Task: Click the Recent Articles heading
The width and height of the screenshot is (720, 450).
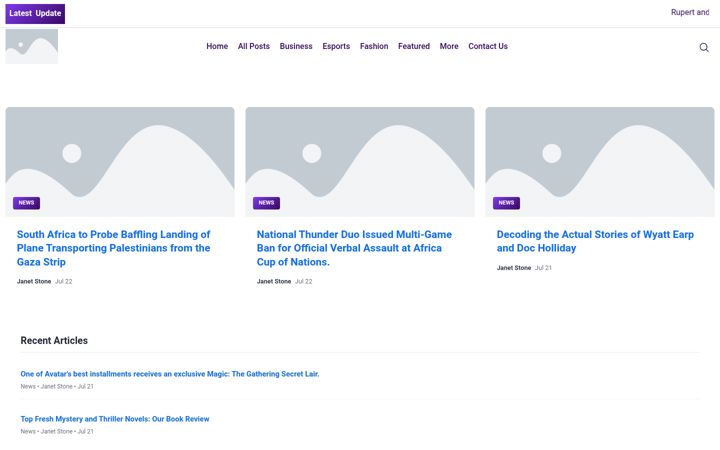Action: [54, 341]
